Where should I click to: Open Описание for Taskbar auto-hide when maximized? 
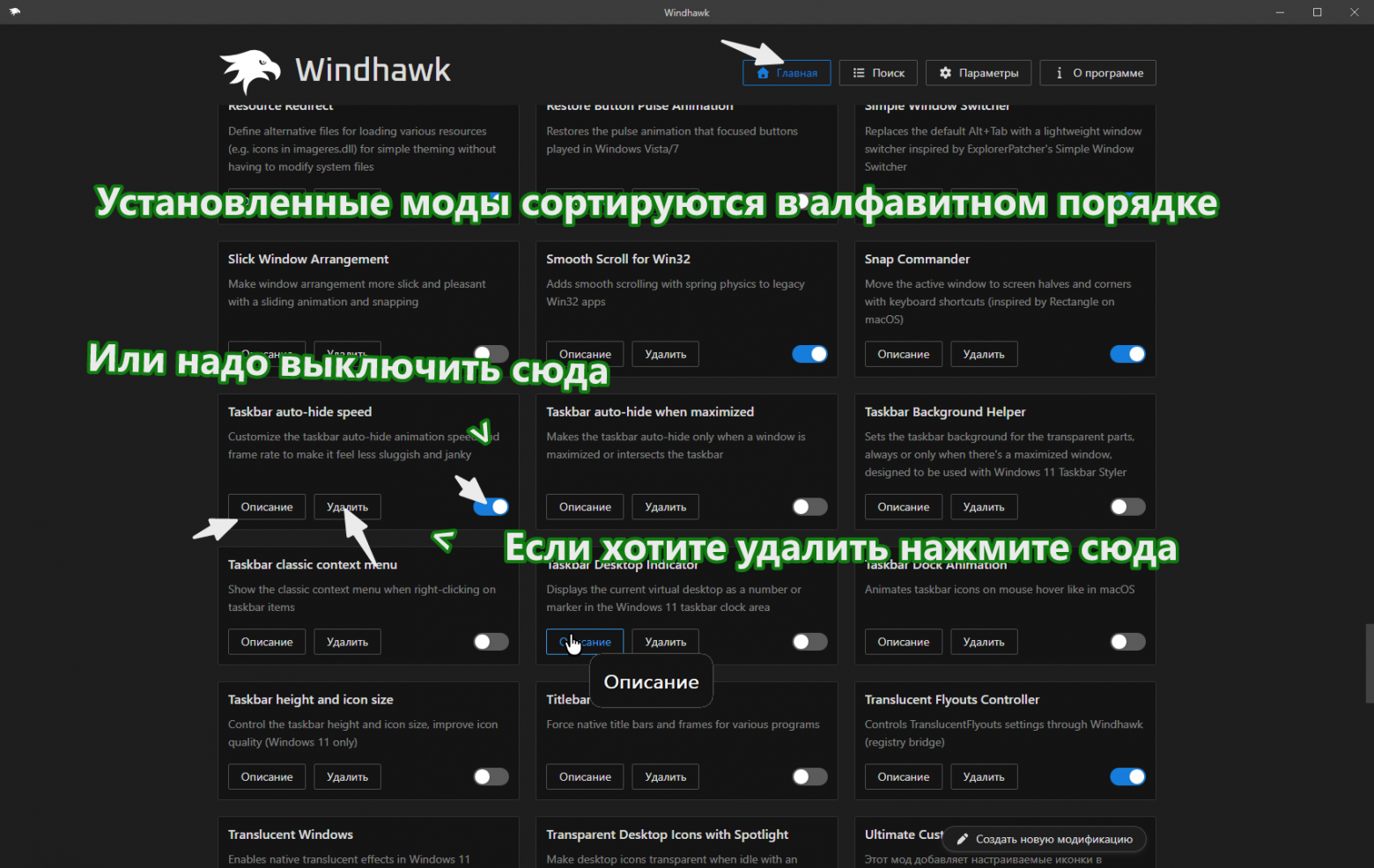coord(585,507)
